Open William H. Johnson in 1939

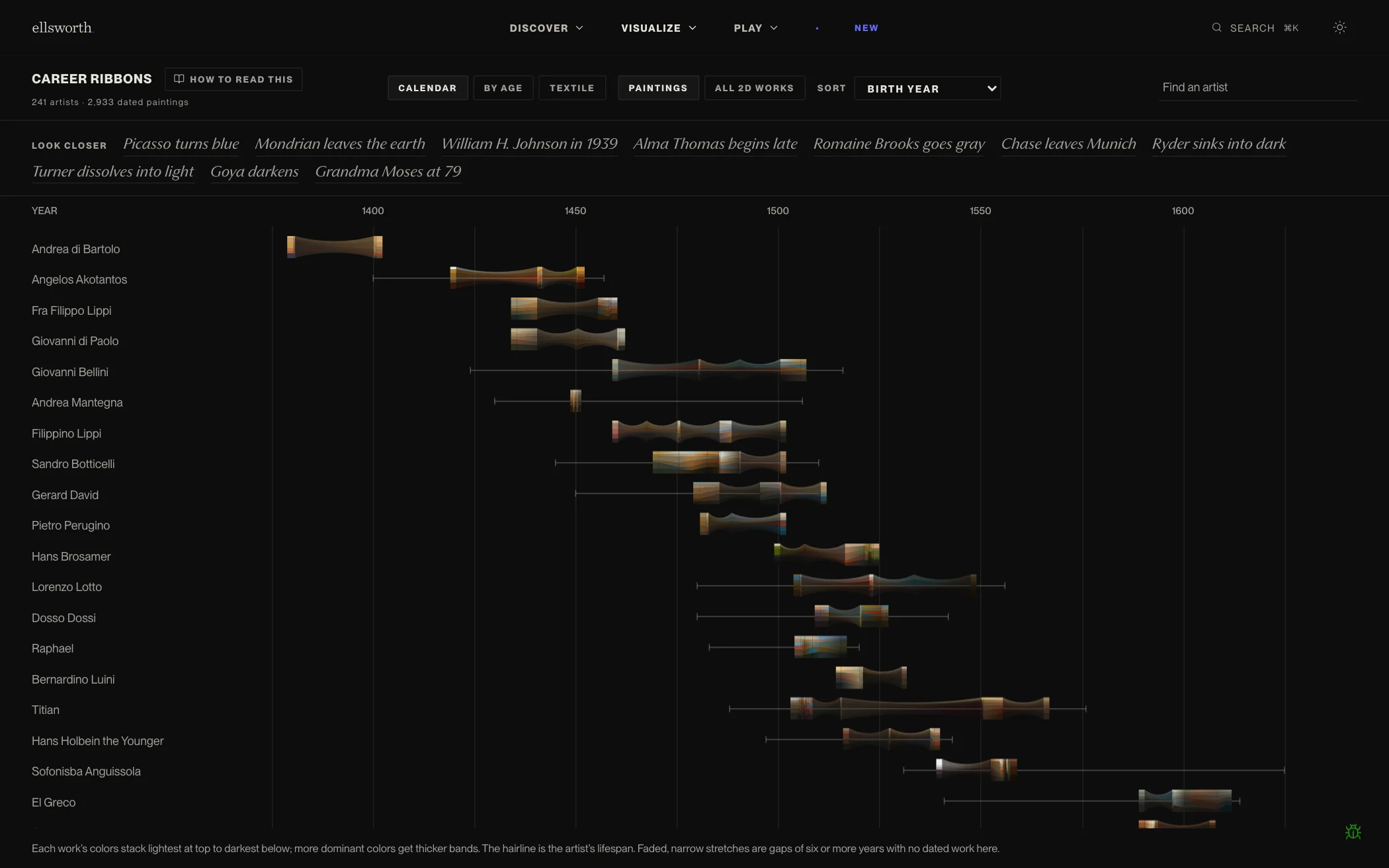pos(529,144)
